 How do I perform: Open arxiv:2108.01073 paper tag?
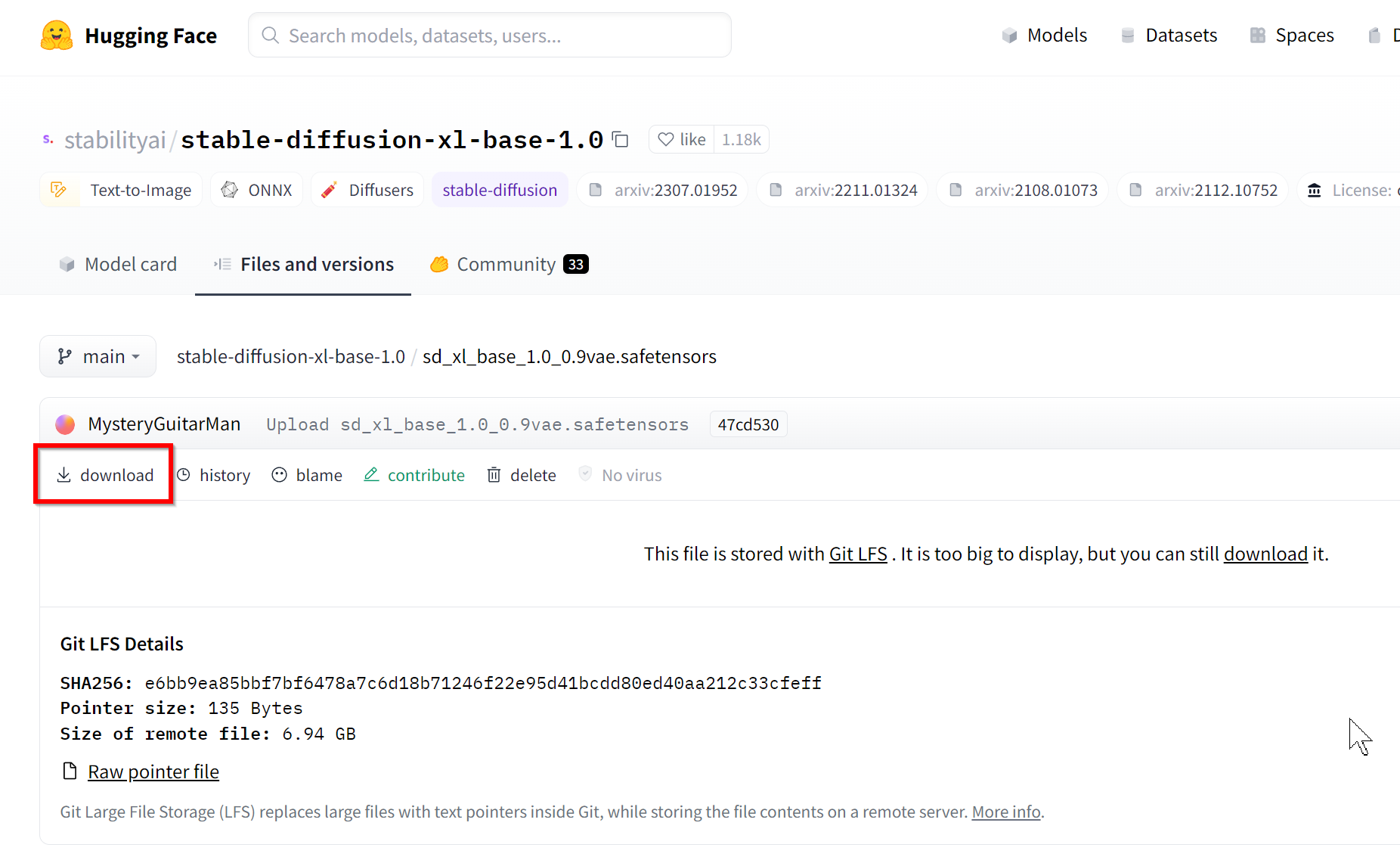1022,190
